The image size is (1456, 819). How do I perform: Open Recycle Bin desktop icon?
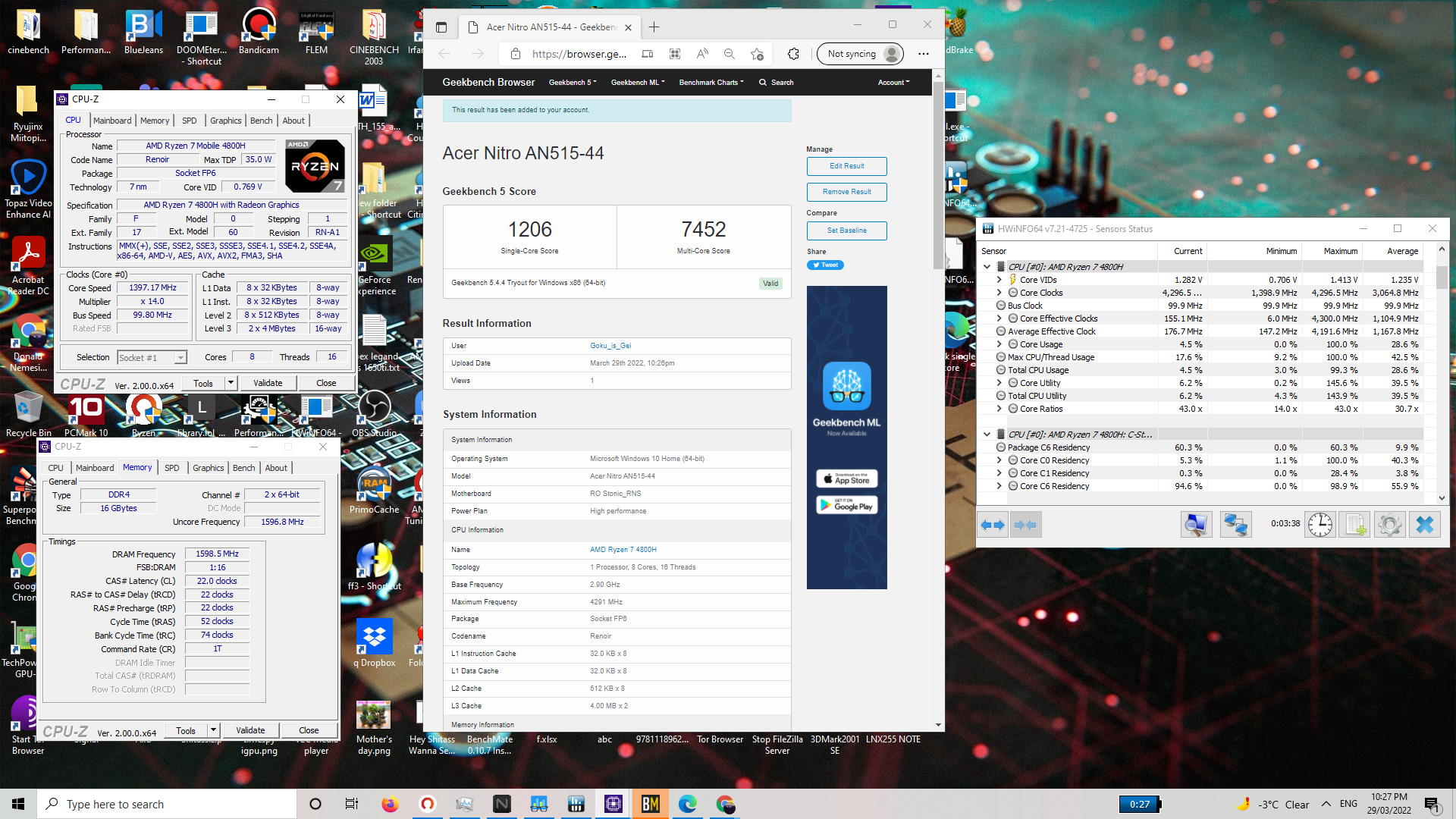(29, 414)
